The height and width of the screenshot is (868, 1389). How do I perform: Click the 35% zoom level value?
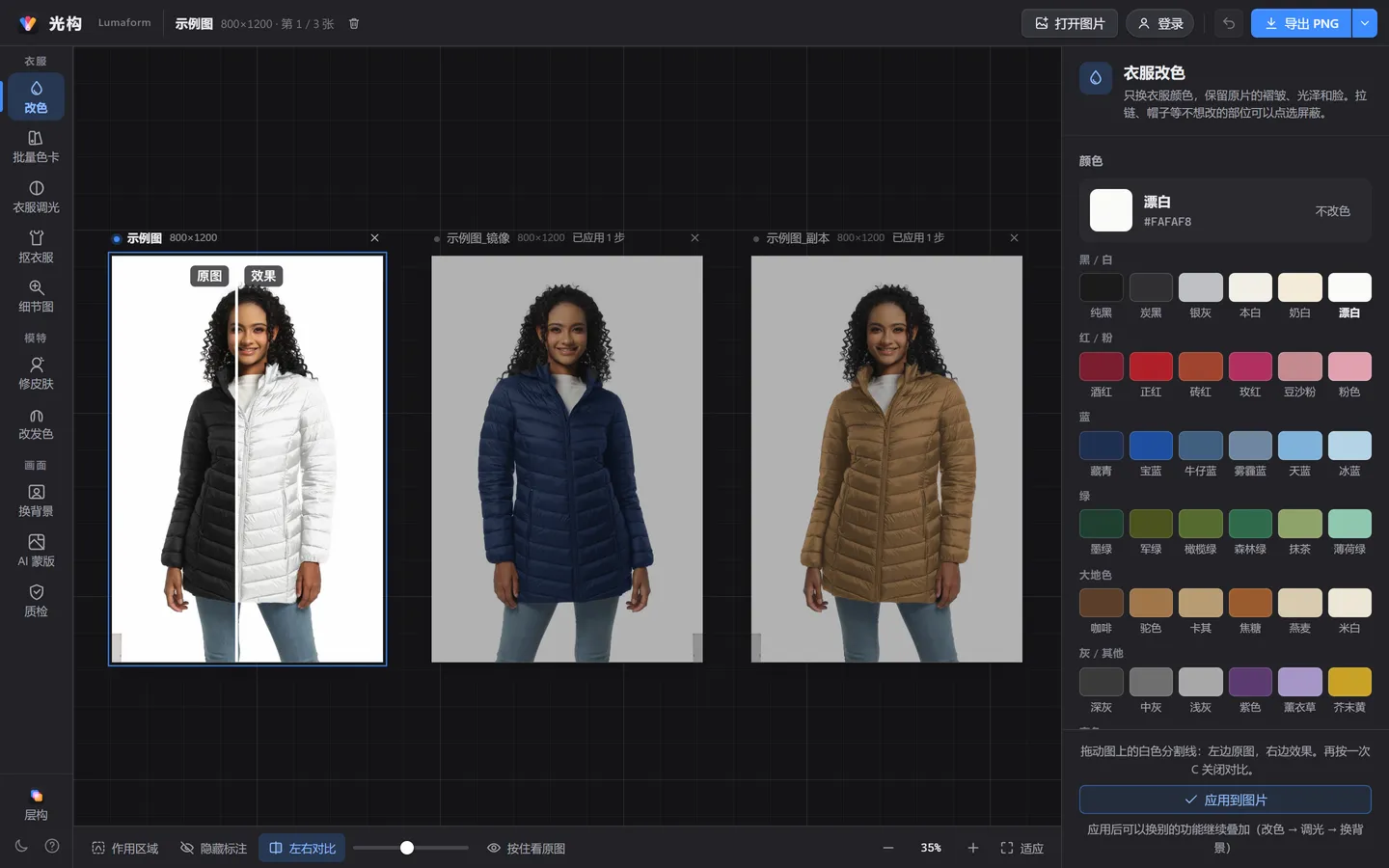point(931,848)
